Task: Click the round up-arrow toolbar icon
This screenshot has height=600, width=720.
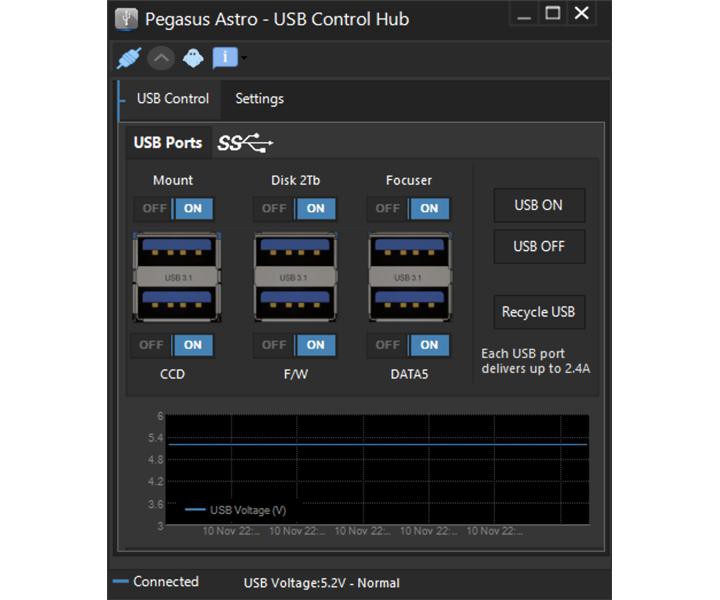Action: [161, 58]
